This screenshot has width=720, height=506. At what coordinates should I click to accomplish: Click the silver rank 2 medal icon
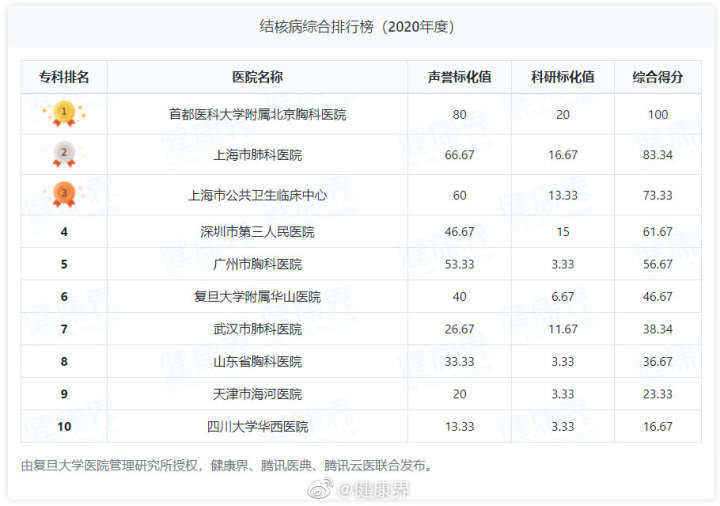(64, 154)
